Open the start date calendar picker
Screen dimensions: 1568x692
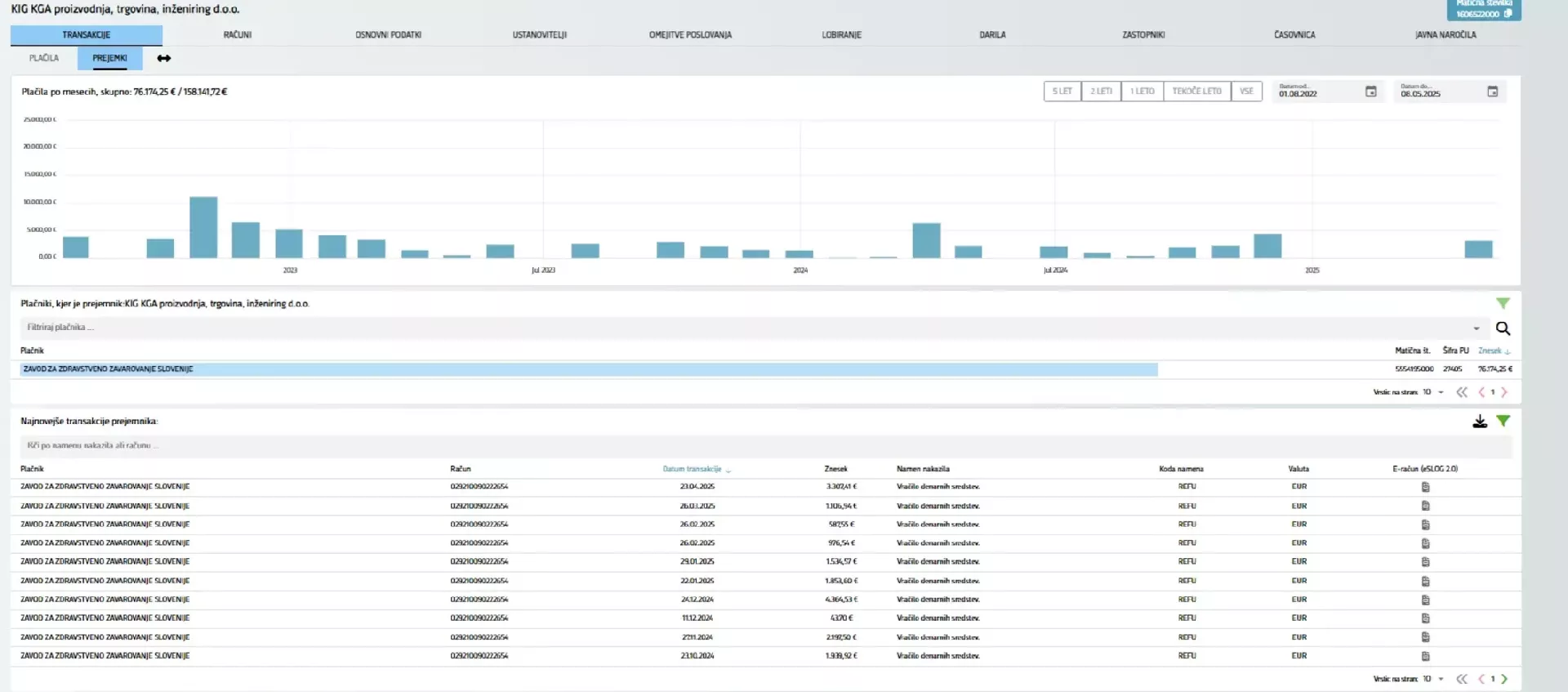(1371, 92)
